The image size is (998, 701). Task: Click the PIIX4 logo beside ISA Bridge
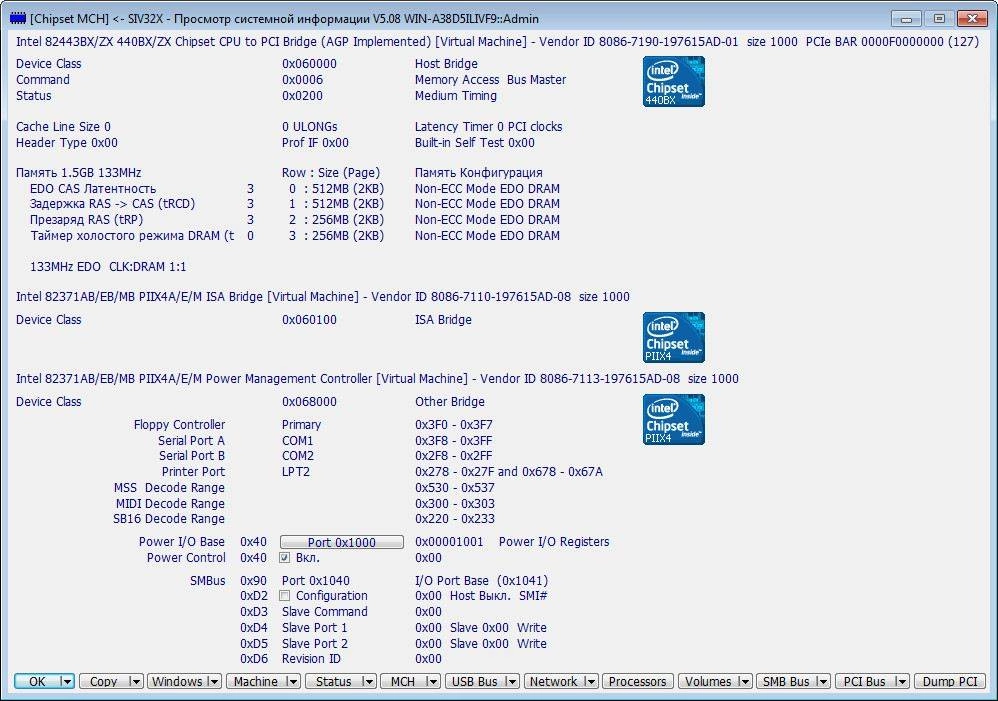(673, 337)
